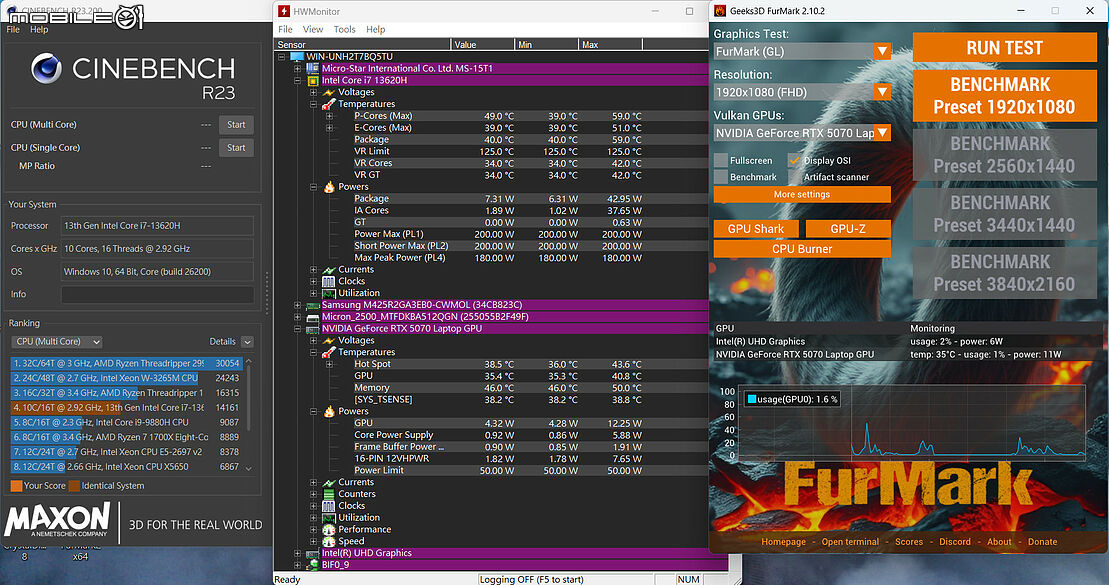Image resolution: width=1109 pixels, height=585 pixels.
Task: Click the Performance icon under NVIDIA GPU
Action: point(329,529)
